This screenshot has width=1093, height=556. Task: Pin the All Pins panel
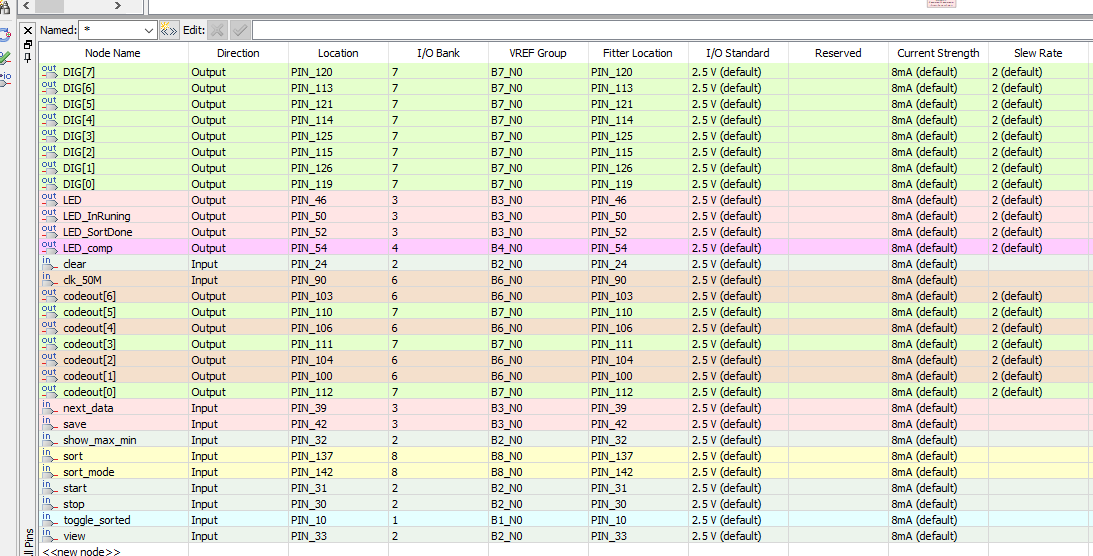pyautogui.click(x=28, y=56)
